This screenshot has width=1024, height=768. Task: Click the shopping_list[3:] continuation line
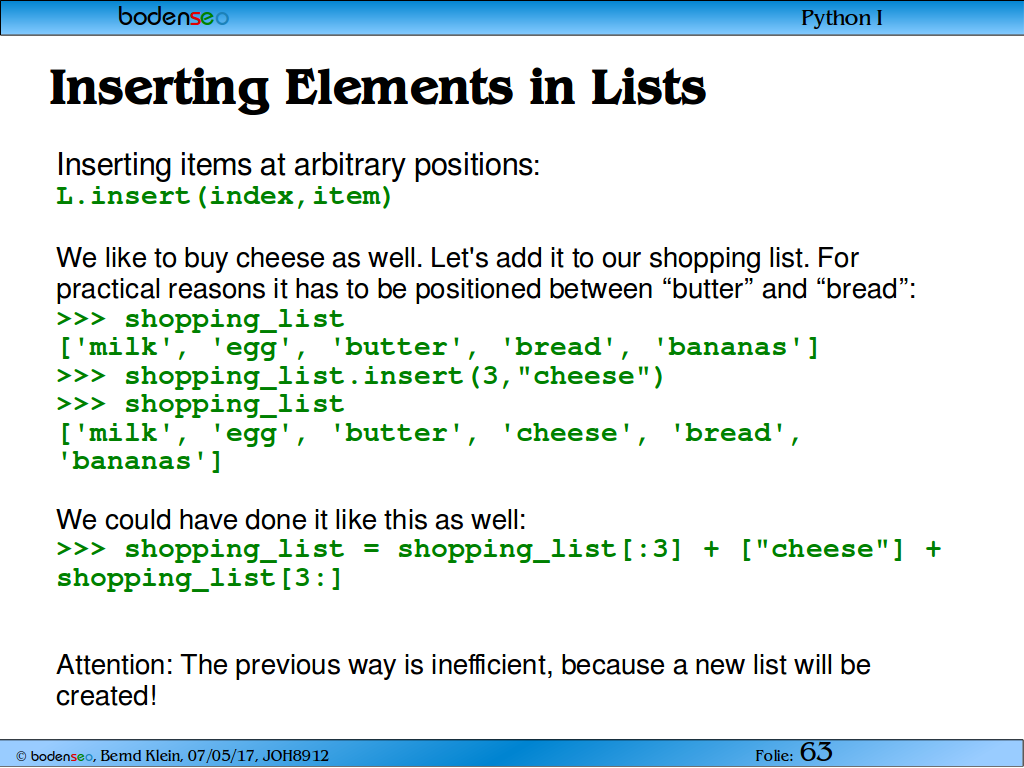pyautogui.click(x=199, y=578)
